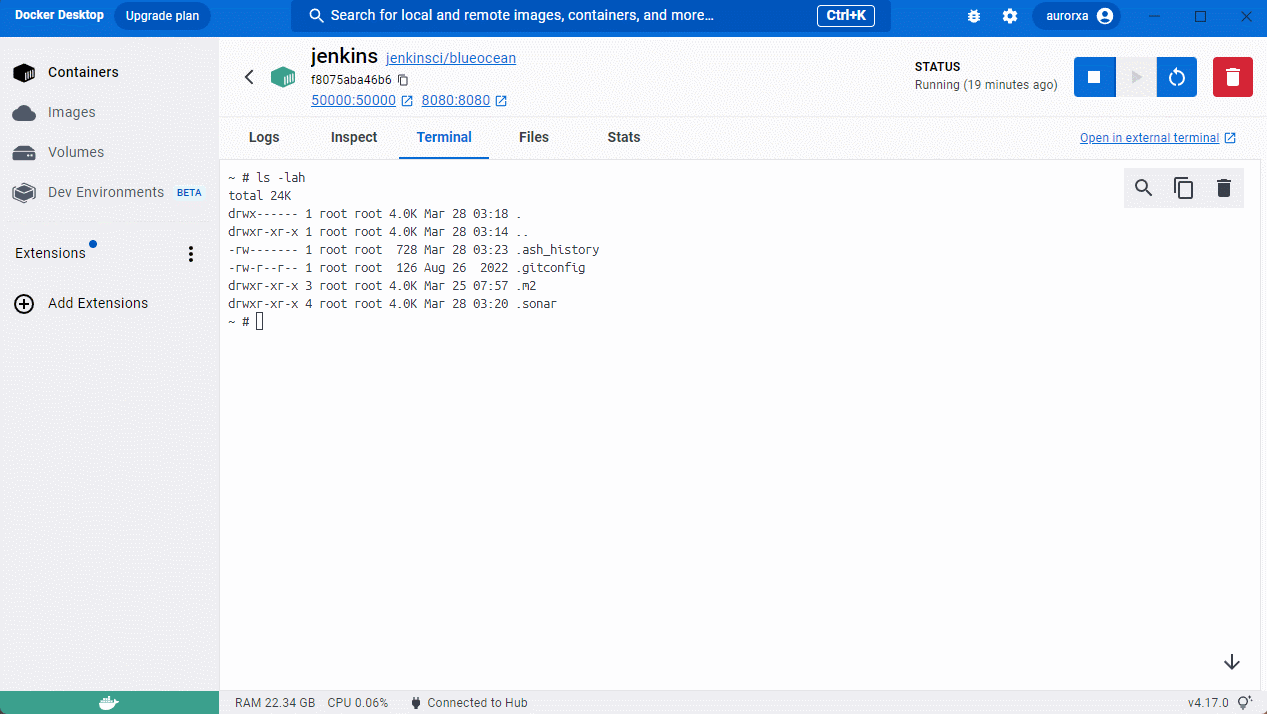Image resolution: width=1267 pixels, height=714 pixels.
Task: Switch to the Files tab
Action: coord(534,138)
